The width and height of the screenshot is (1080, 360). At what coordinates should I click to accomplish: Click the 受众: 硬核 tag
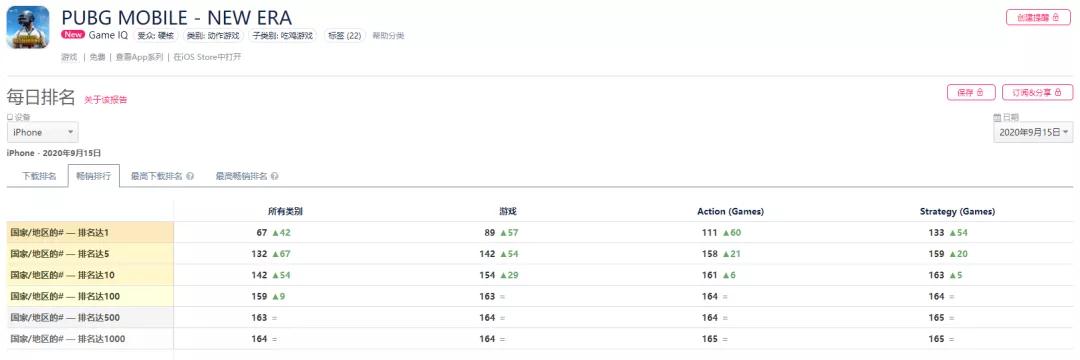[x=155, y=35]
